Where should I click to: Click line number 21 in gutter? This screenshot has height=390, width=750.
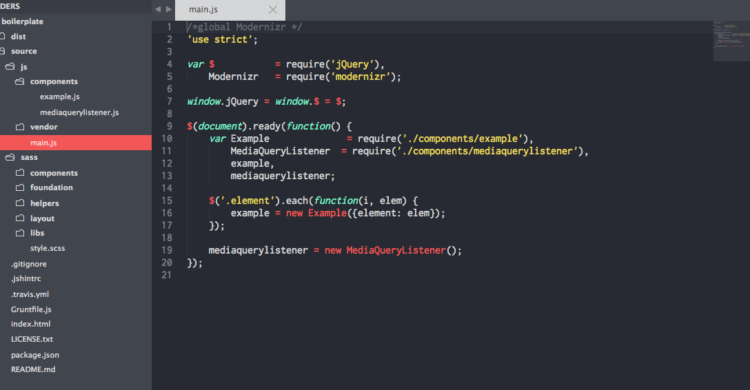click(166, 275)
